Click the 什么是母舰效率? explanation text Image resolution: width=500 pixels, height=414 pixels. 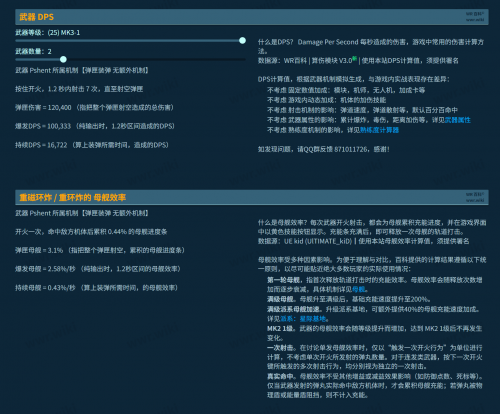click(x=372, y=227)
